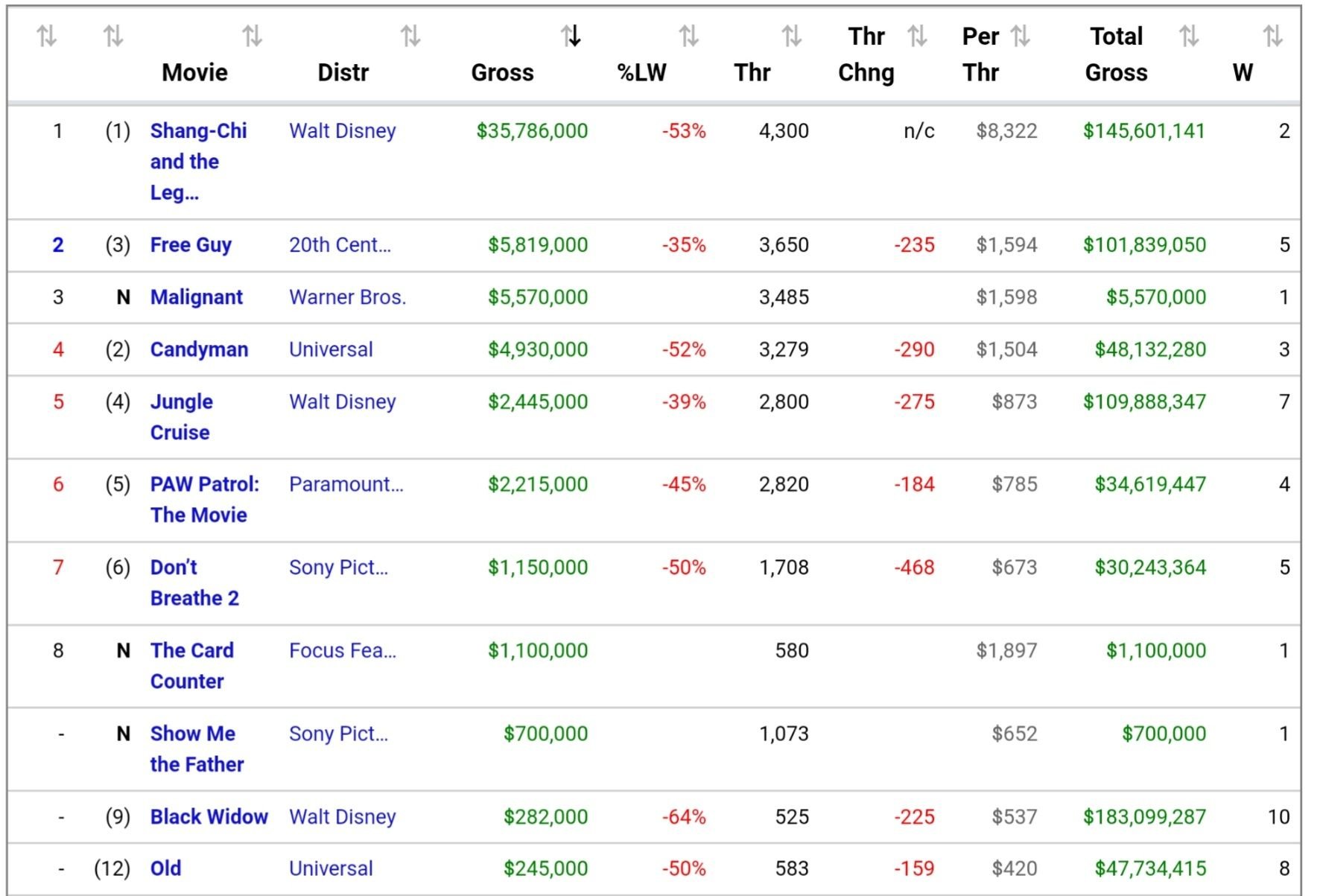Image resolution: width=1317 pixels, height=896 pixels.
Task: Open Warner Bros. distributor link
Action: 348,297
